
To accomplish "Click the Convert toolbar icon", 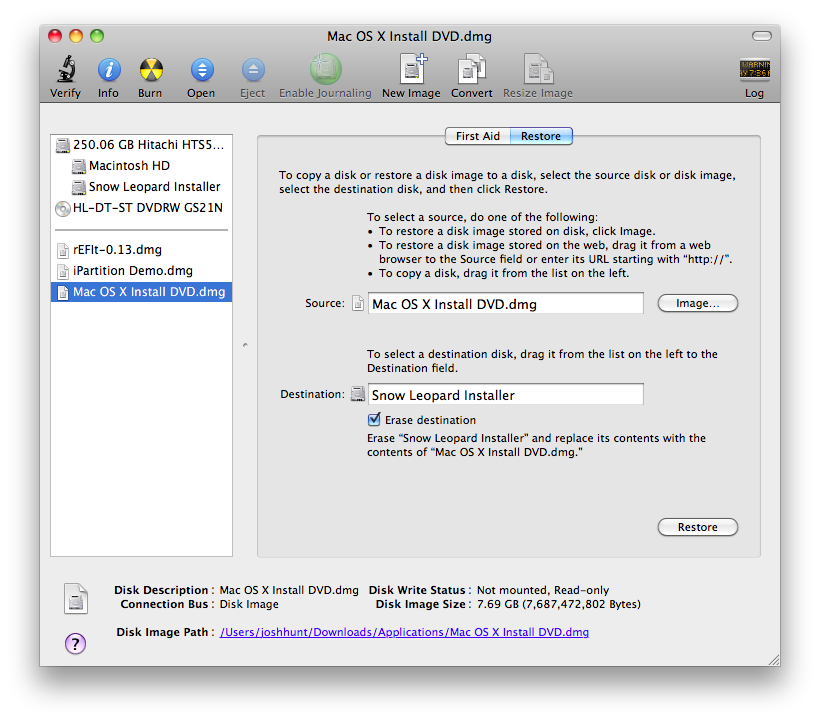I will tap(472, 68).
